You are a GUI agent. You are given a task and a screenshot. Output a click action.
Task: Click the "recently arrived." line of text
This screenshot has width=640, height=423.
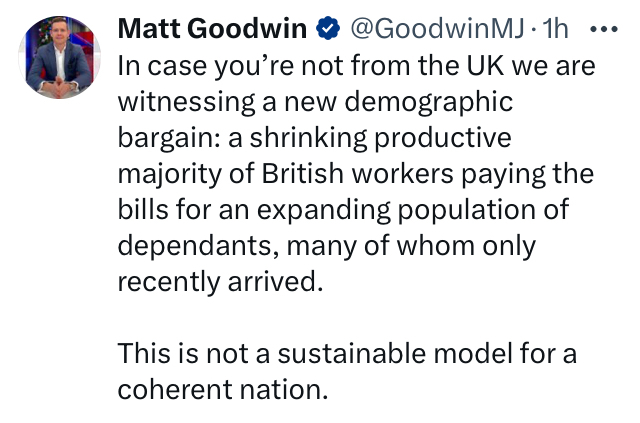pyautogui.click(x=221, y=282)
